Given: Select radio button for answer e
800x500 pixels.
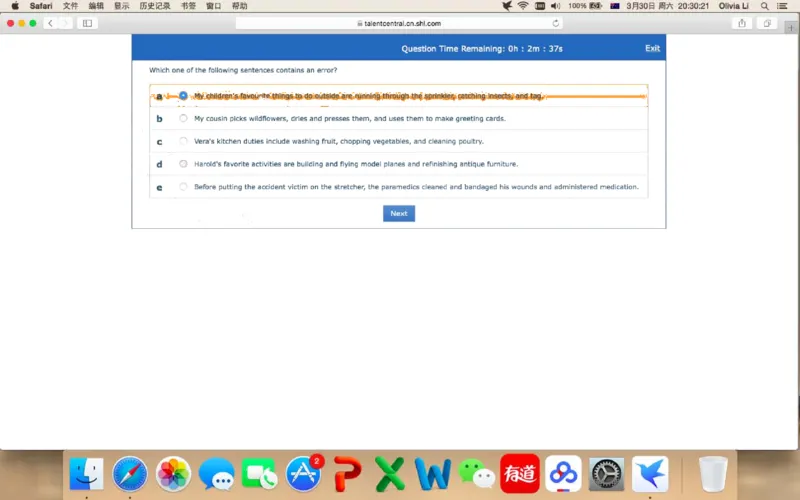Looking at the screenshot, I should pos(183,187).
